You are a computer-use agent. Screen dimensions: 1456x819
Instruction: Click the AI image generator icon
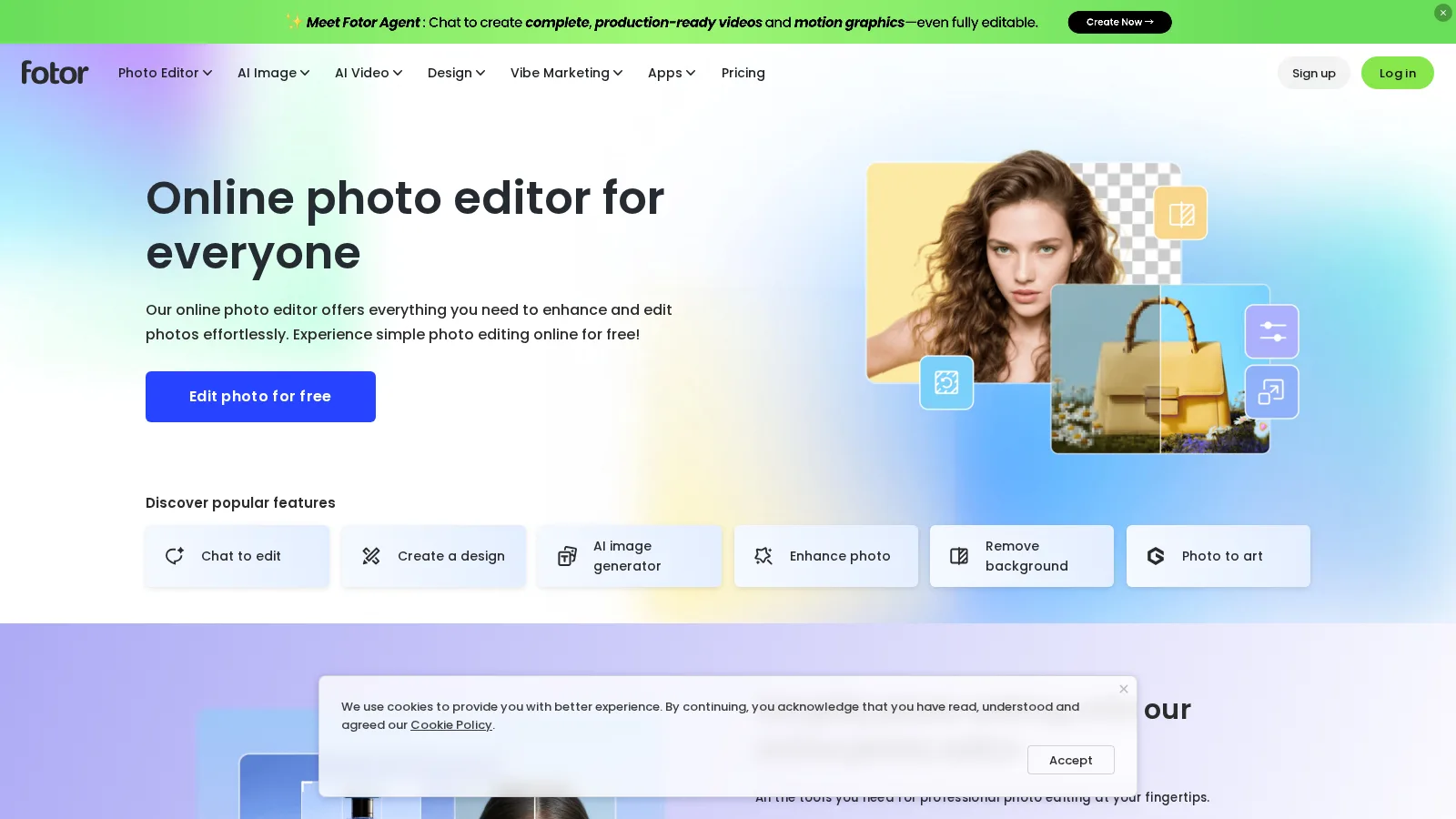pos(567,556)
